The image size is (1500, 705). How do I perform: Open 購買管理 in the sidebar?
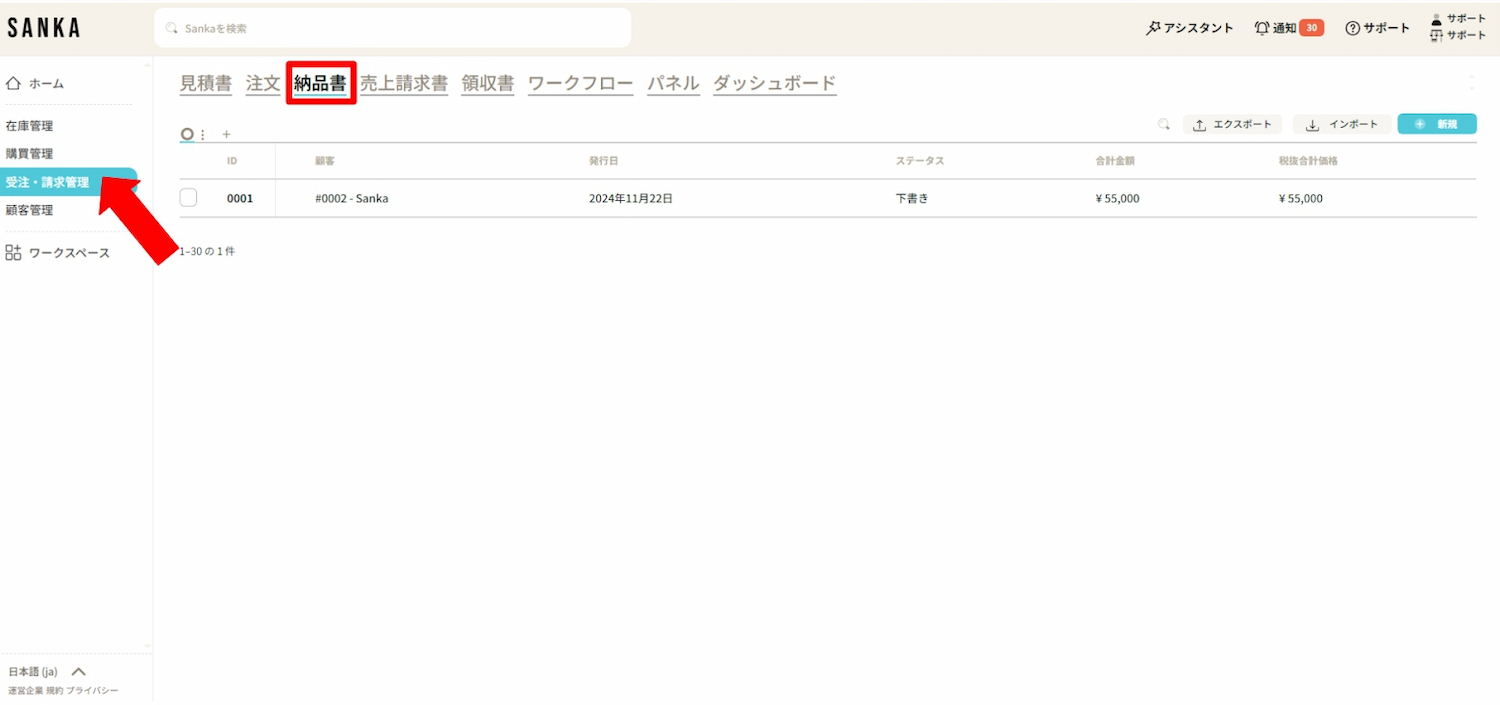click(30, 154)
